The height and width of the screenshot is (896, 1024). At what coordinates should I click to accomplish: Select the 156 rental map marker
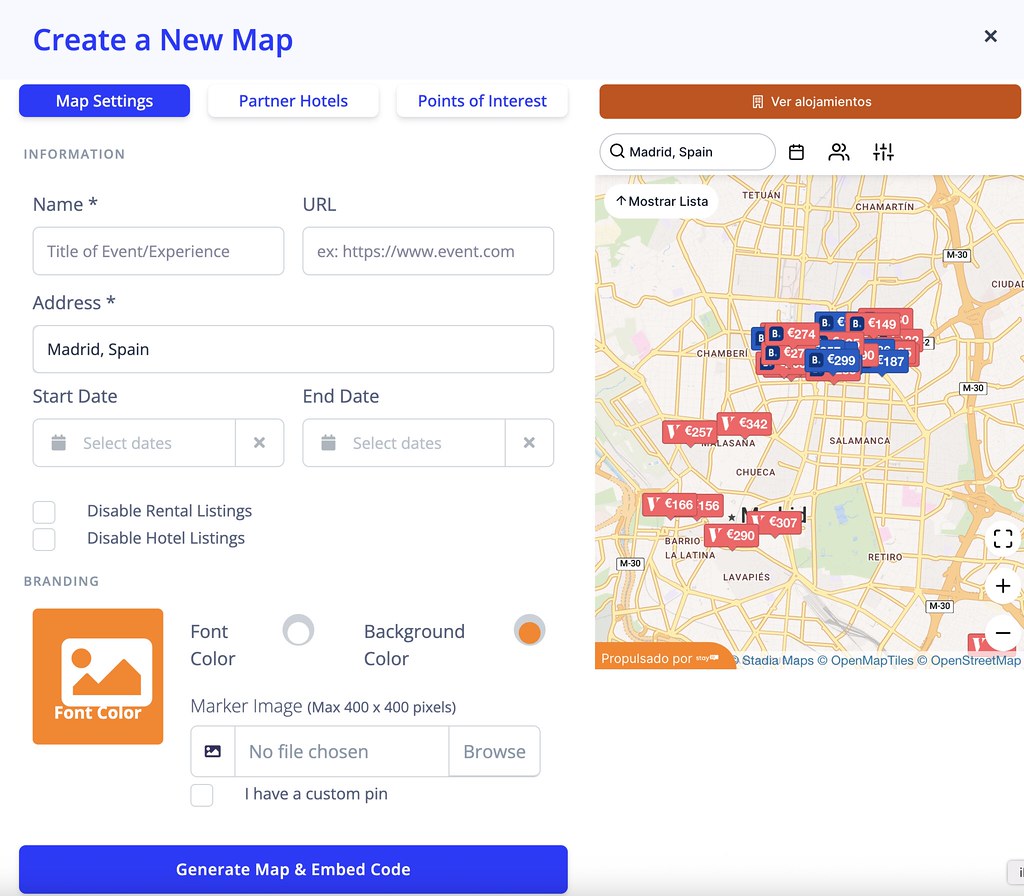point(709,505)
